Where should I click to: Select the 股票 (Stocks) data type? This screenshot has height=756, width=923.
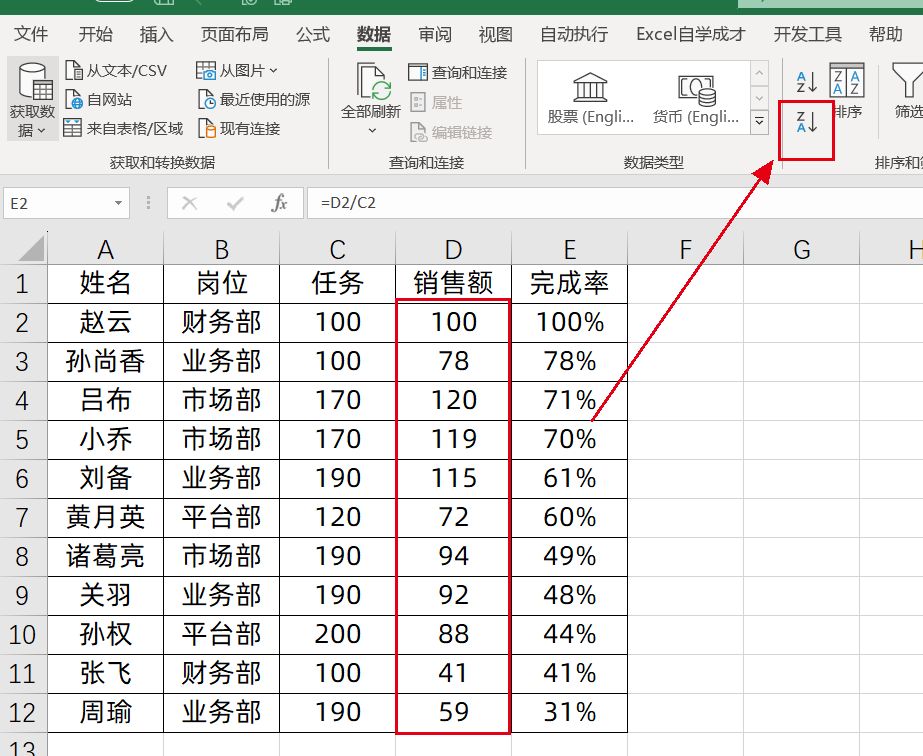(x=590, y=97)
